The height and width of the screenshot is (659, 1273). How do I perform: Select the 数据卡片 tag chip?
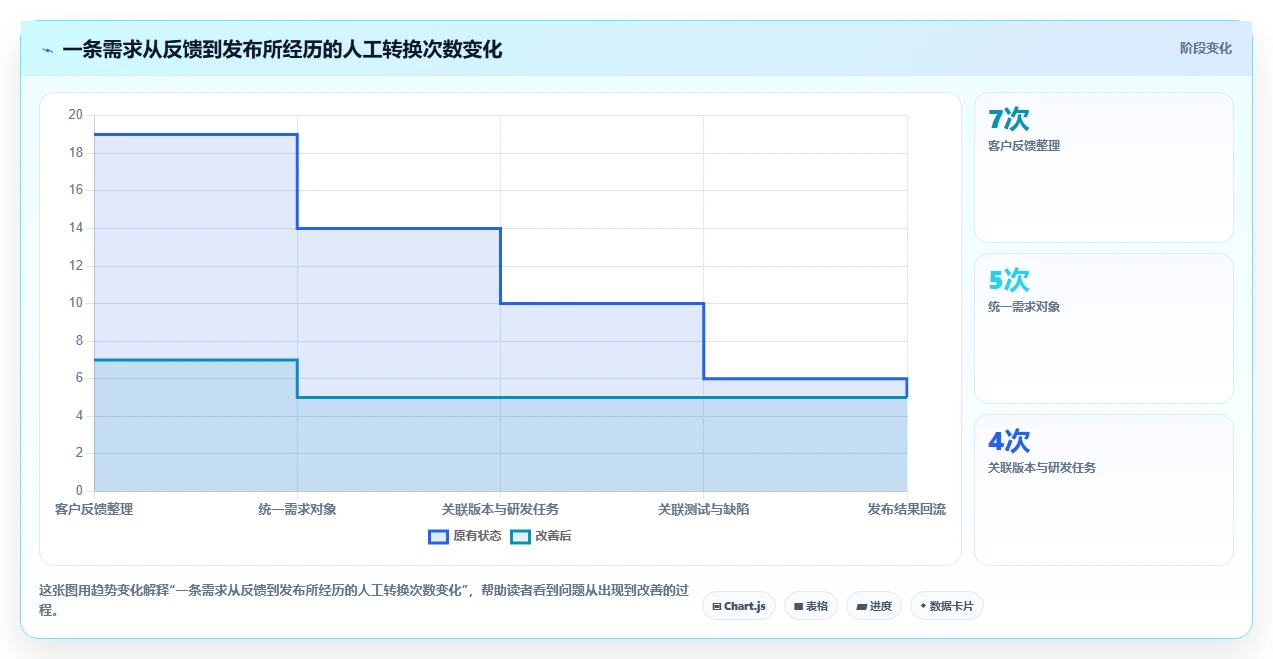pos(947,606)
